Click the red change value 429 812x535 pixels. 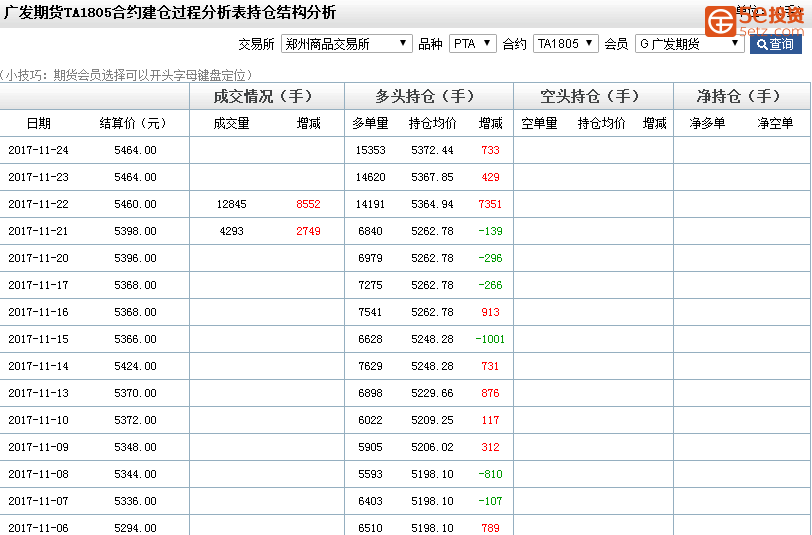point(490,177)
